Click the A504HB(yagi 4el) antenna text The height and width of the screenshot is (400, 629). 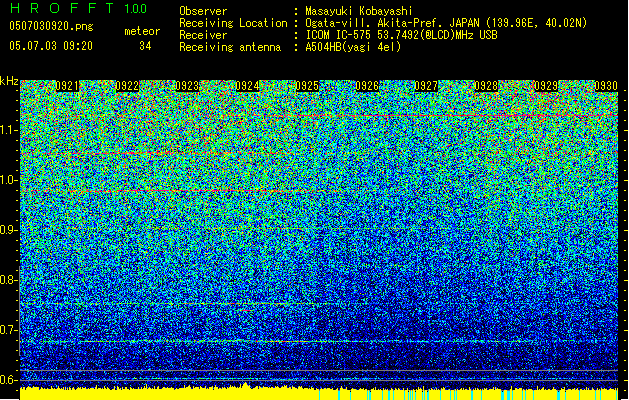coord(353,47)
